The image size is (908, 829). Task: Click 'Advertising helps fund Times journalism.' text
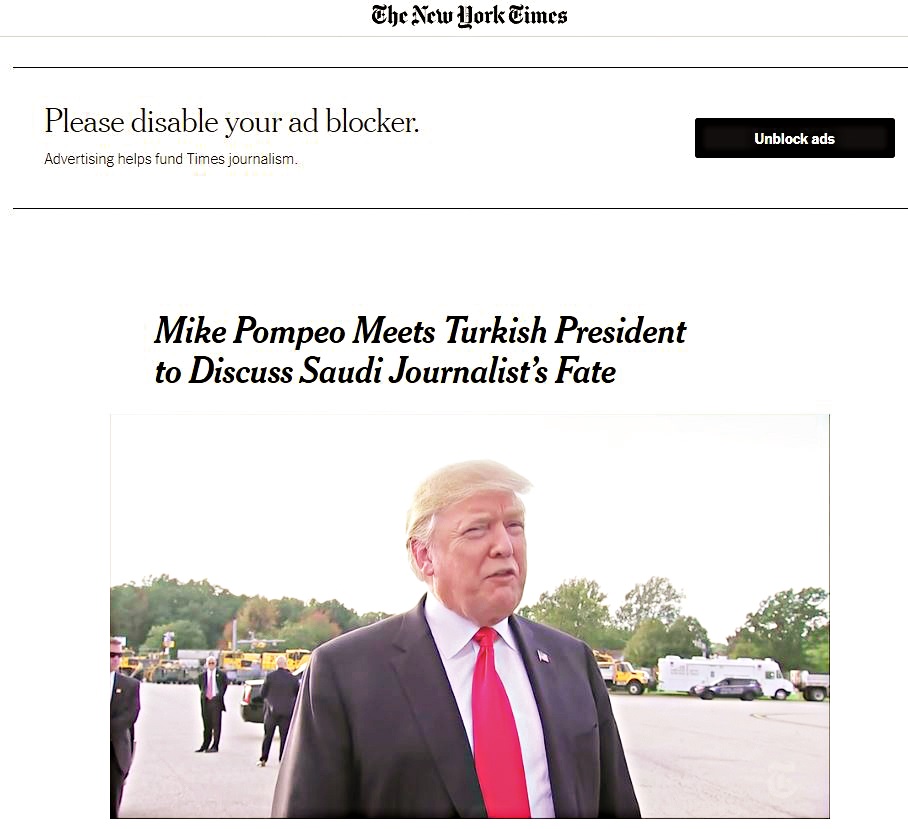coord(171,159)
